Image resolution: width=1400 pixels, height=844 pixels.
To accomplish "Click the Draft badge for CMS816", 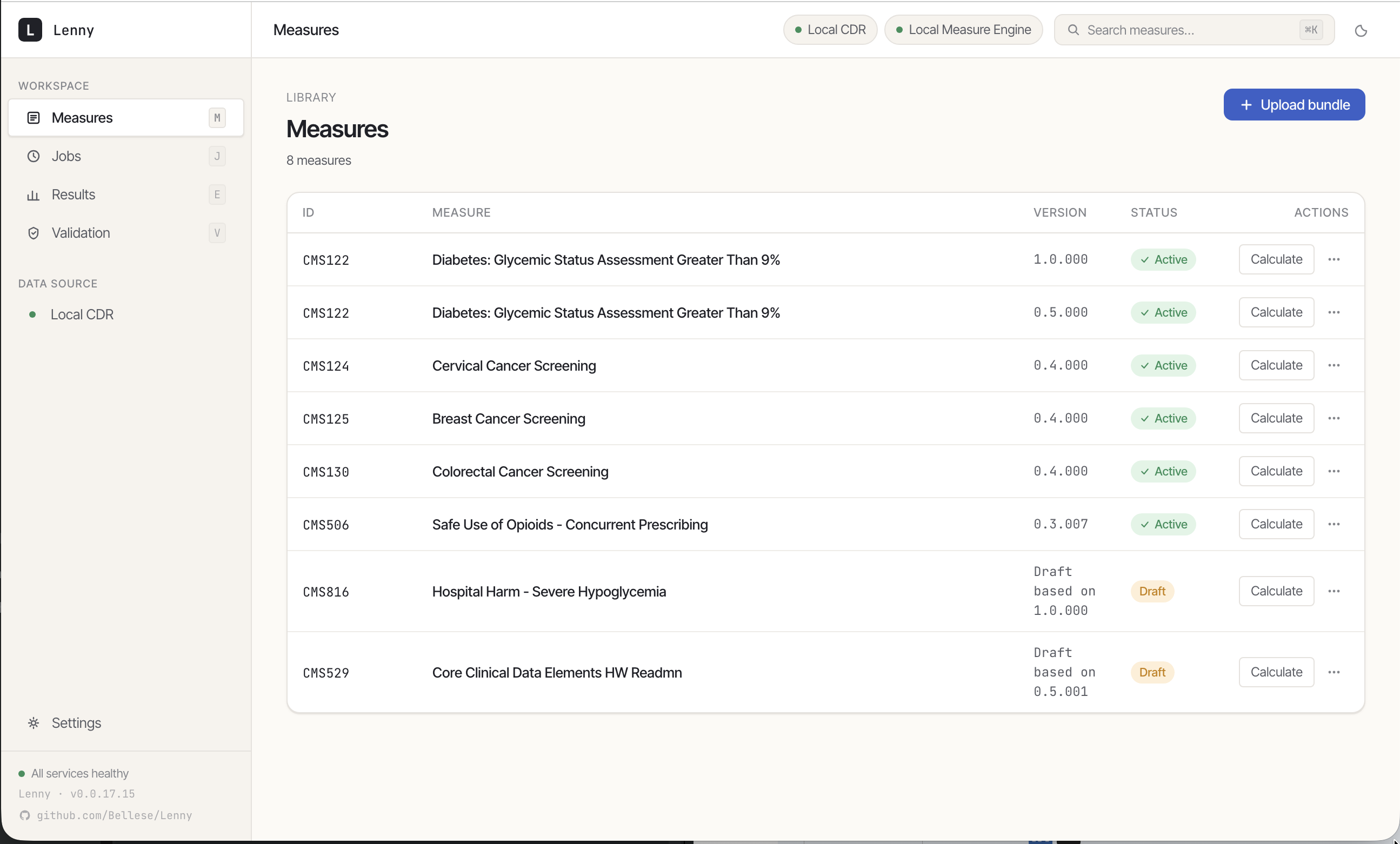I will coord(1152,591).
